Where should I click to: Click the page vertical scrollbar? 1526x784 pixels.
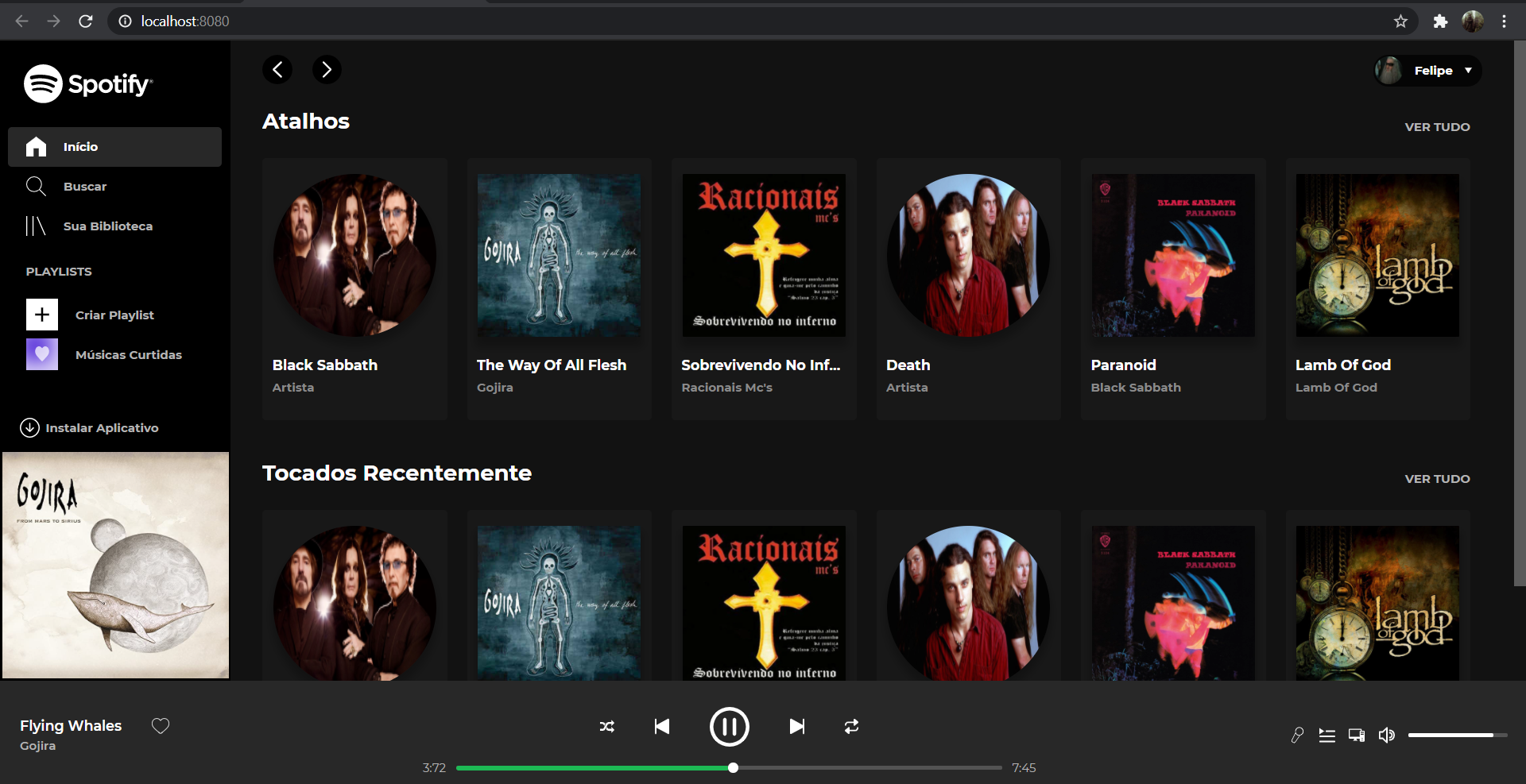pyautogui.click(x=1520, y=314)
